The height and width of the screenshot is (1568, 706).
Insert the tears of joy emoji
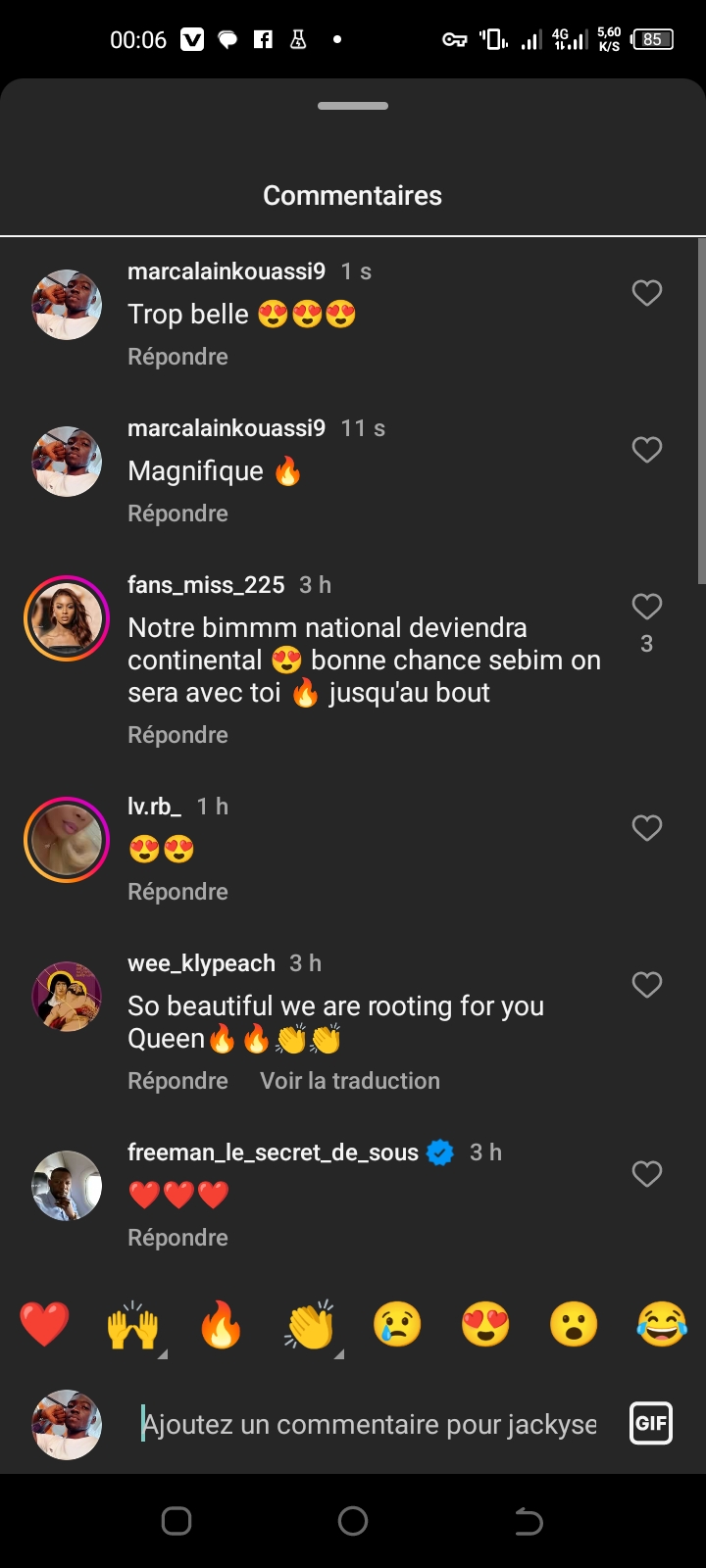coord(662,1325)
